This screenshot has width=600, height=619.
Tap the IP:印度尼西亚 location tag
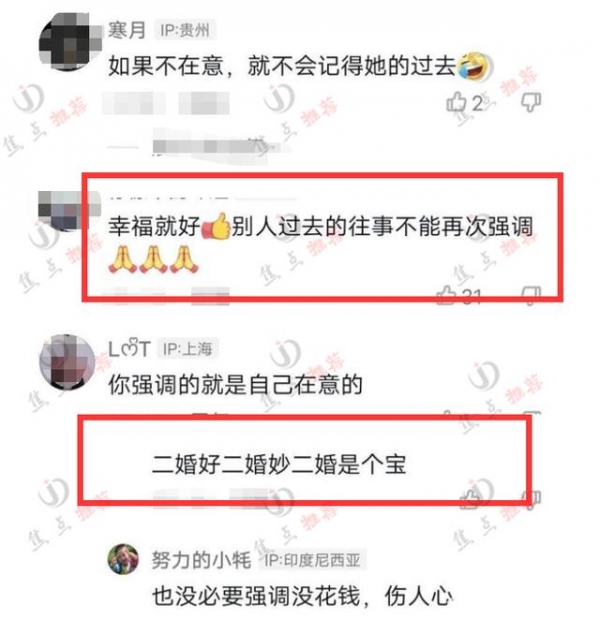tap(312, 560)
